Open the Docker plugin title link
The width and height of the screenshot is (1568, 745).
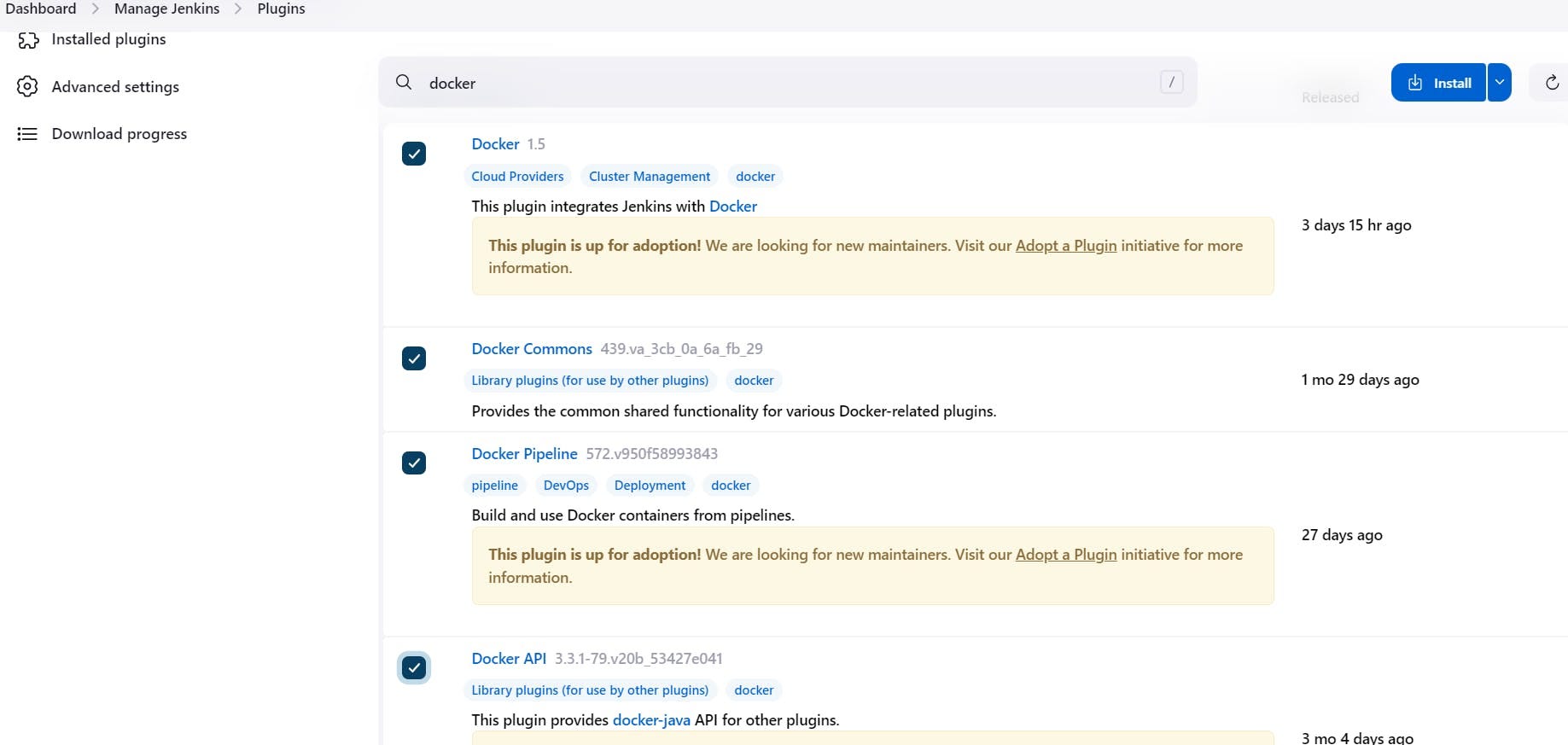click(495, 144)
